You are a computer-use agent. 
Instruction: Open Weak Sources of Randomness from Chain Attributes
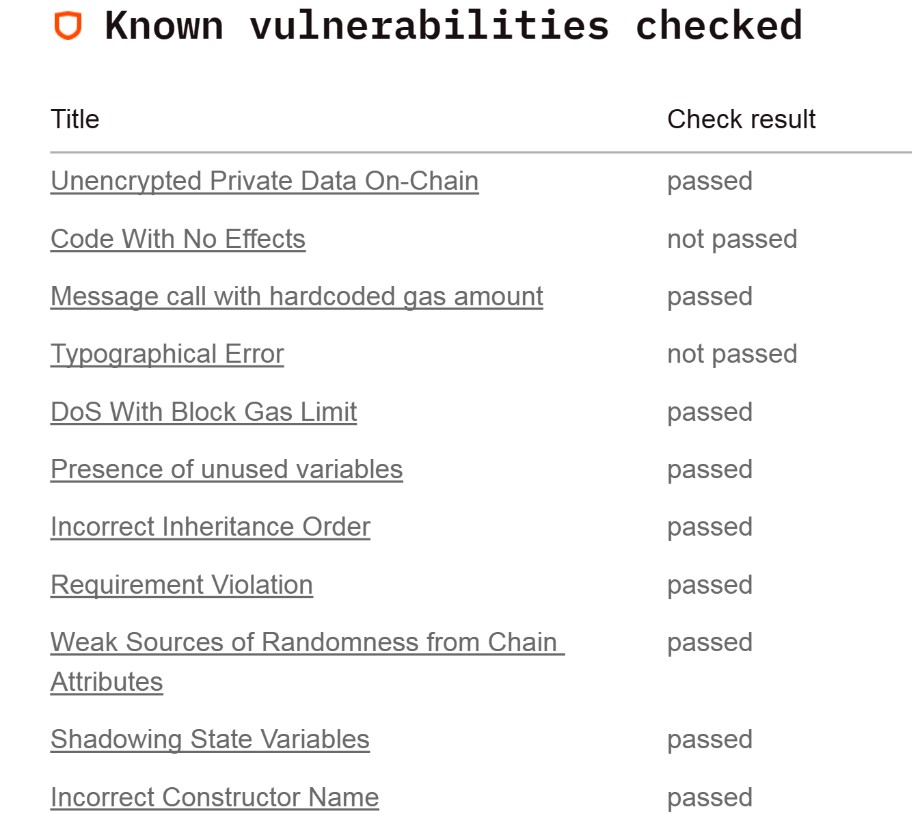(306, 642)
